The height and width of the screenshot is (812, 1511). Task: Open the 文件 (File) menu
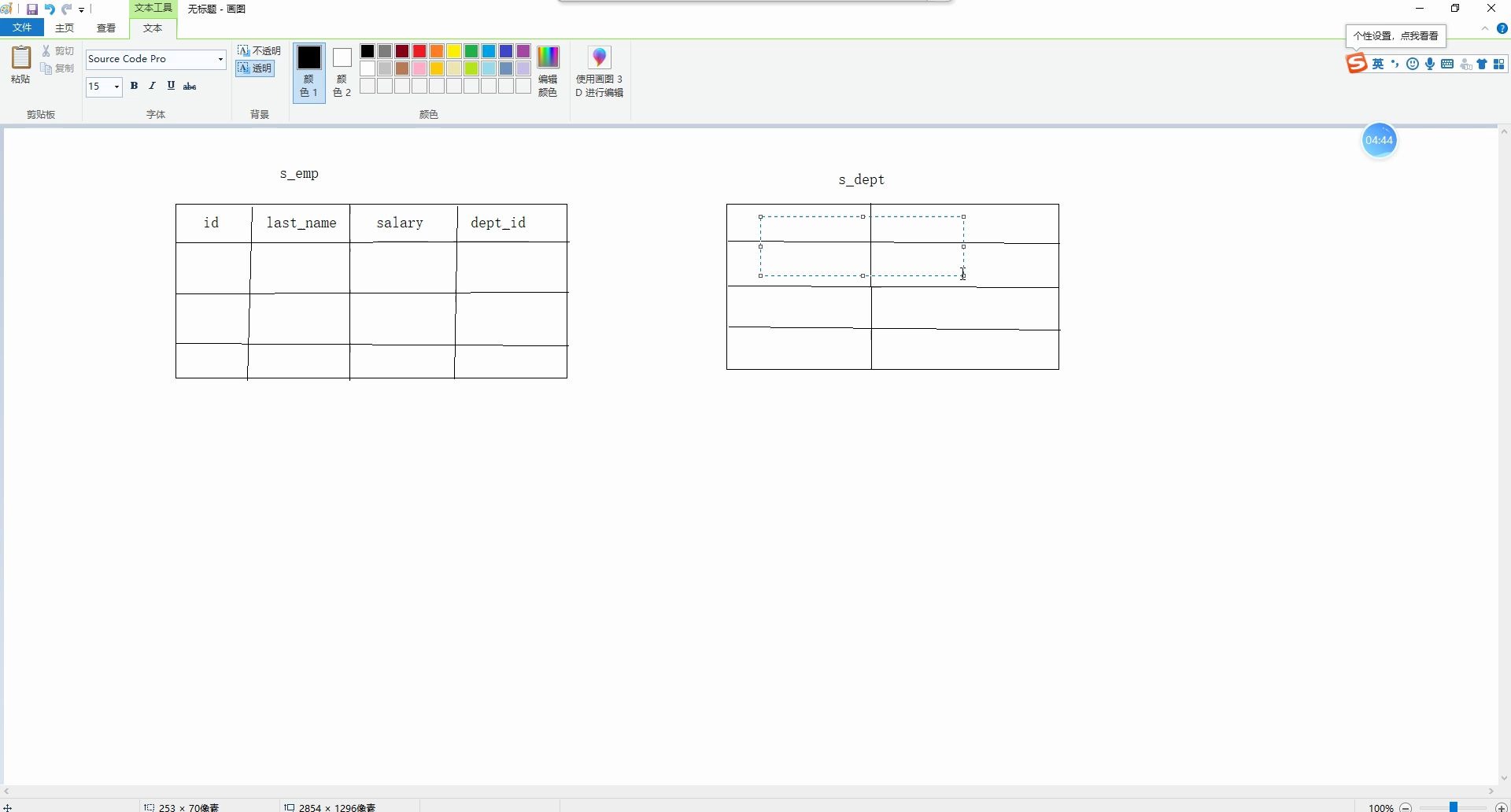pos(22,28)
